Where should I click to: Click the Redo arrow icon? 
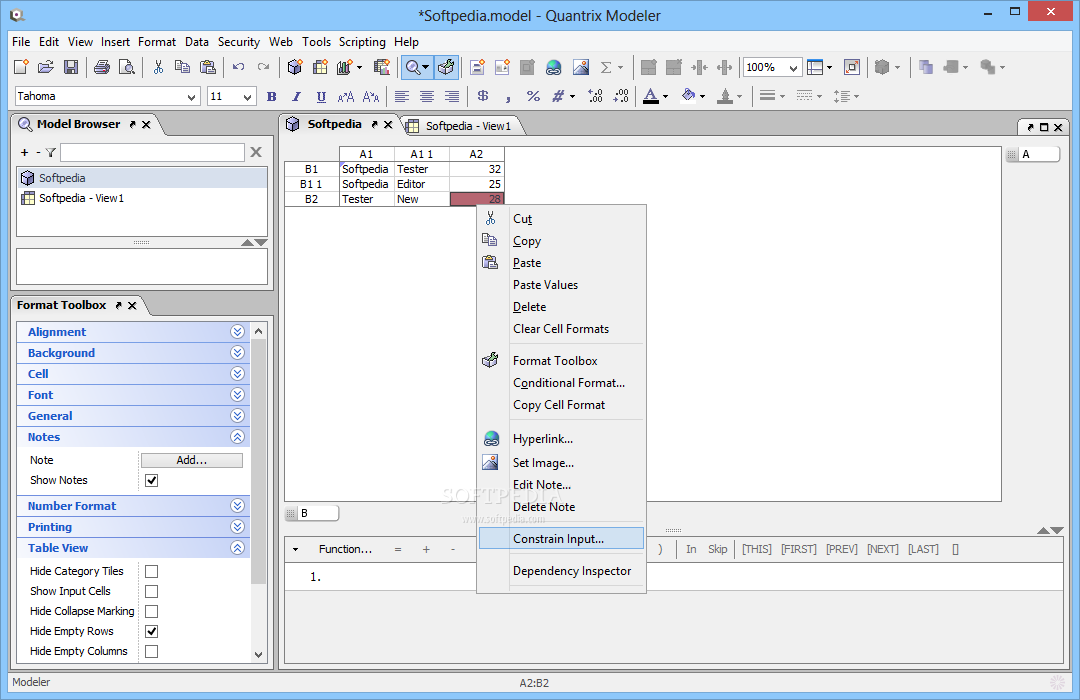tap(263, 67)
